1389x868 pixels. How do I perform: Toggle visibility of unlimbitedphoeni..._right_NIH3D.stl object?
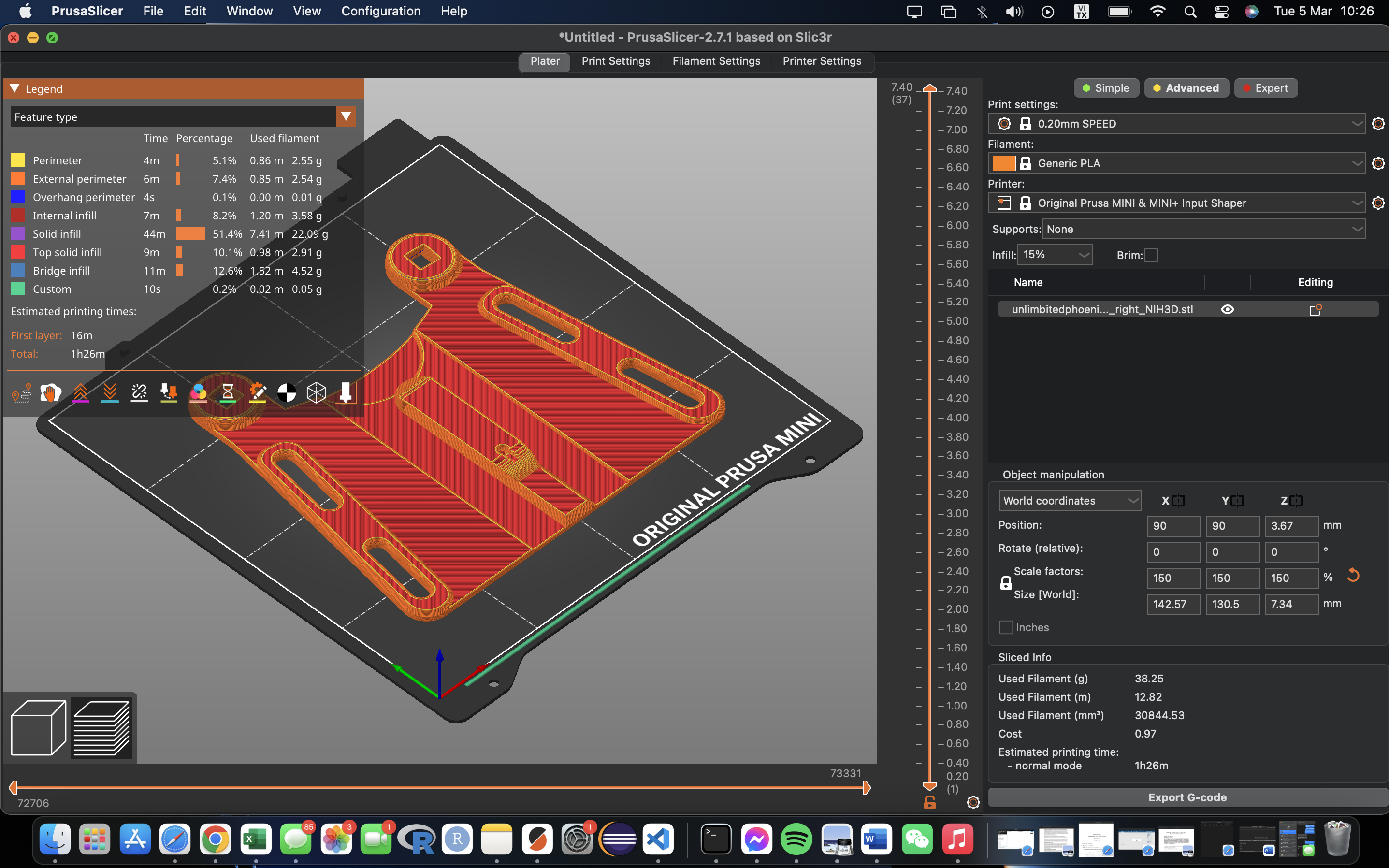pyautogui.click(x=1228, y=309)
